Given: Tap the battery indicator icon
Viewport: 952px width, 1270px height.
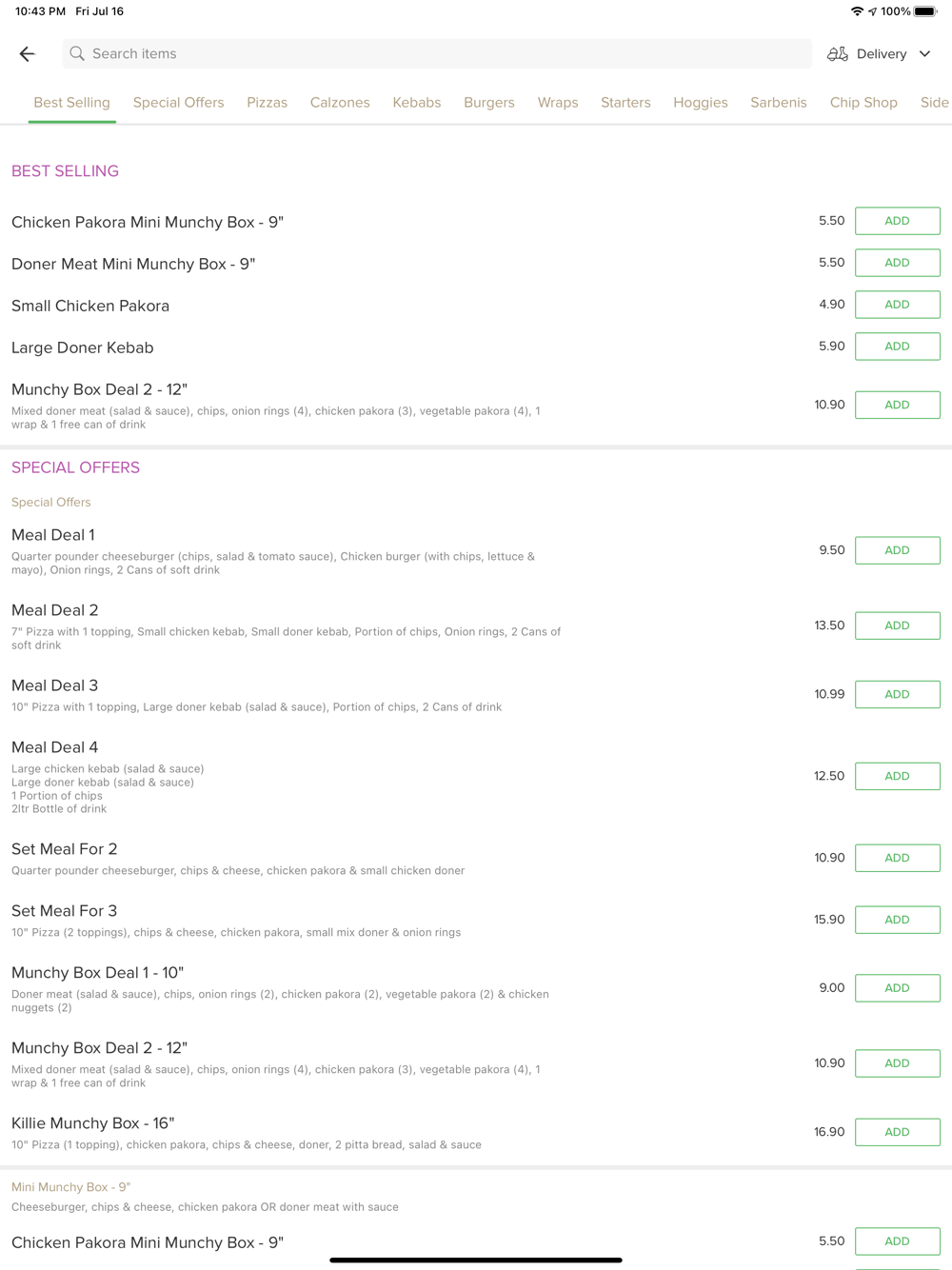Looking at the screenshot, I should (925, 11).
